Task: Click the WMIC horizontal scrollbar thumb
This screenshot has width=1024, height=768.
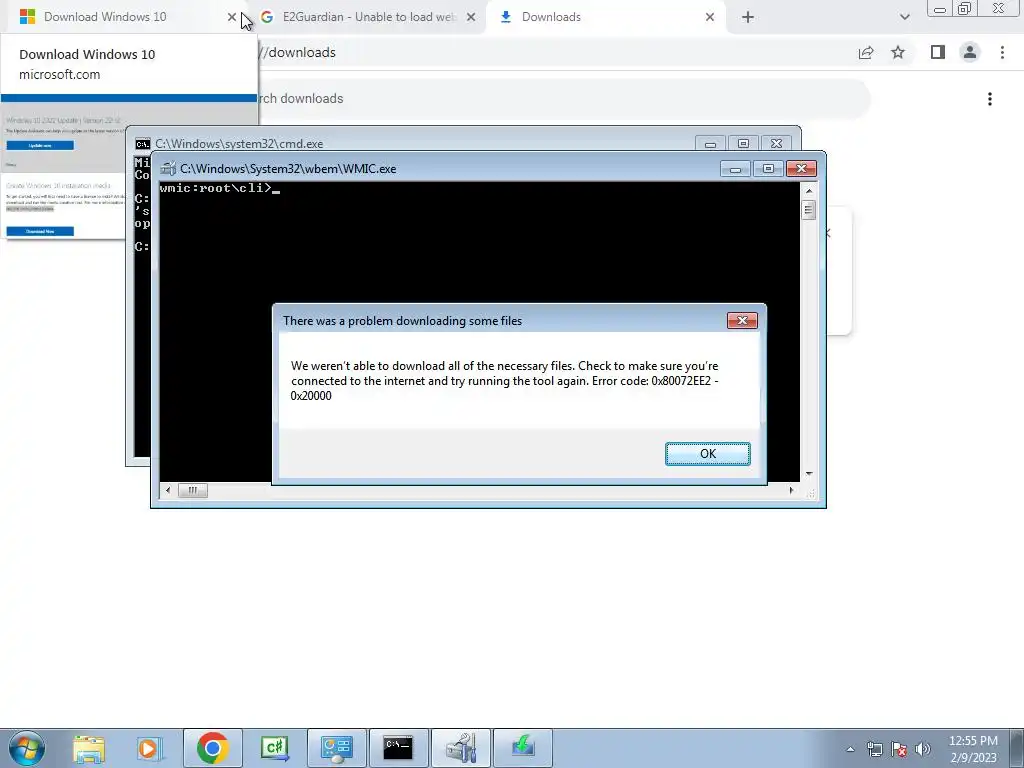Action: coord(193,490)
